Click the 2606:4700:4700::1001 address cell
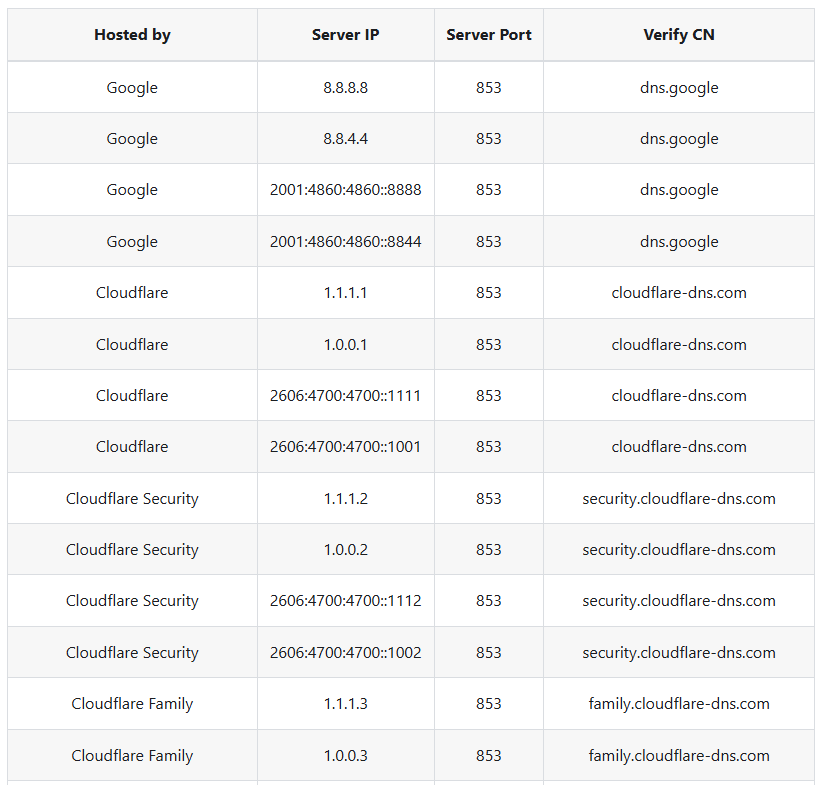The width and height of the screenshot is (824, 785). [x=345, y=447]
